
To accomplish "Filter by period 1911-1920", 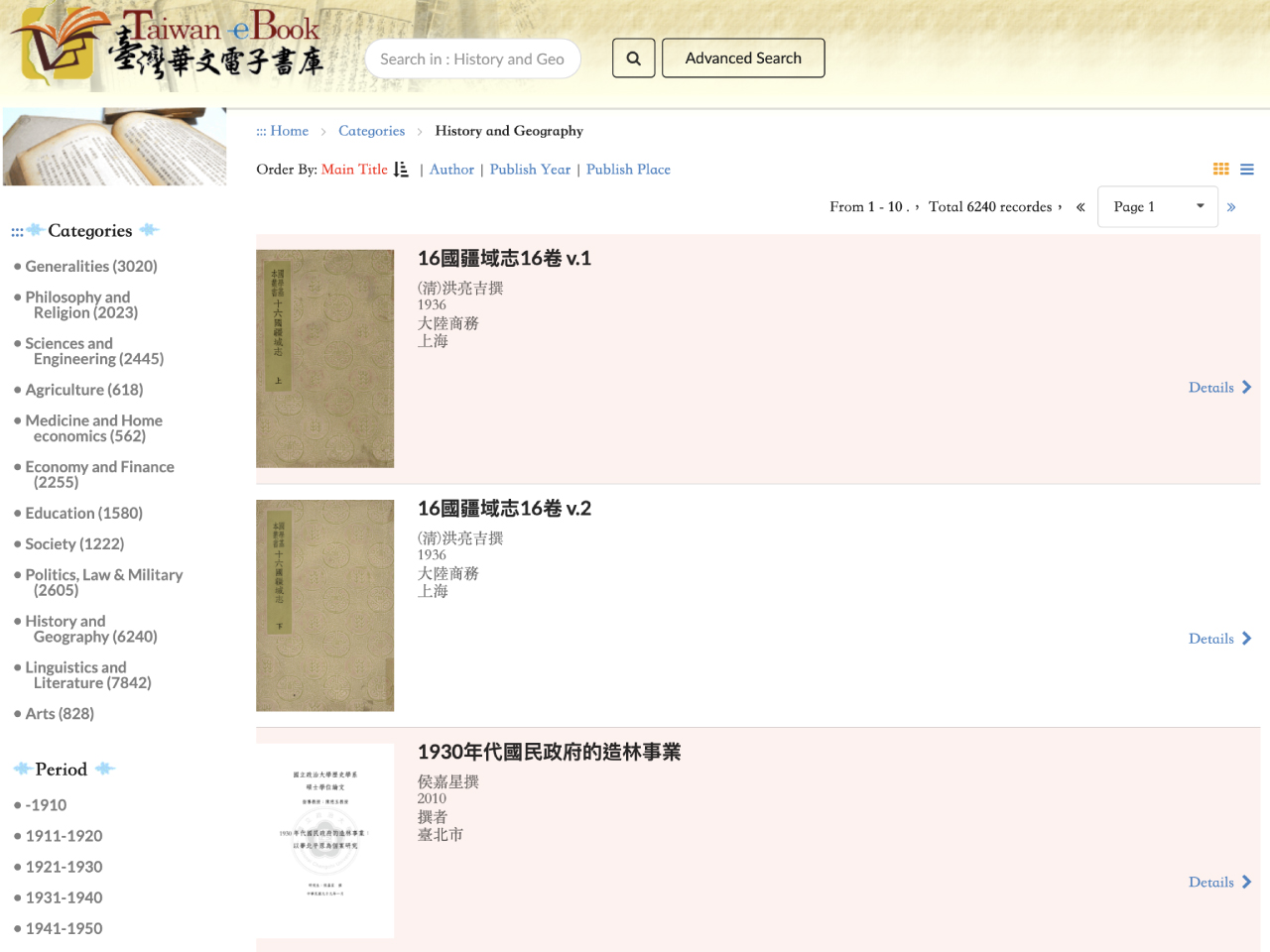I will pos(63,836).
